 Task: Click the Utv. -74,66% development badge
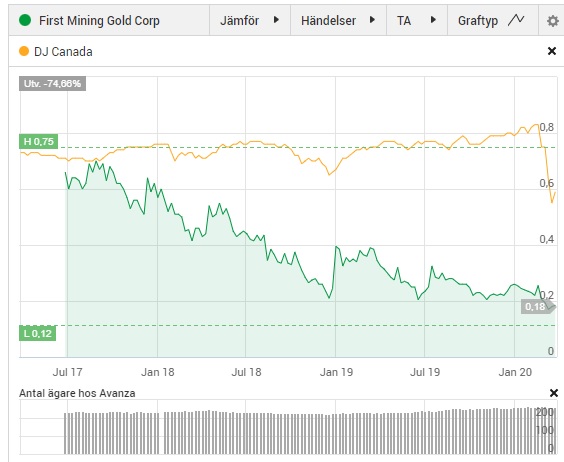pyautogui.click(x=53, y=83)
